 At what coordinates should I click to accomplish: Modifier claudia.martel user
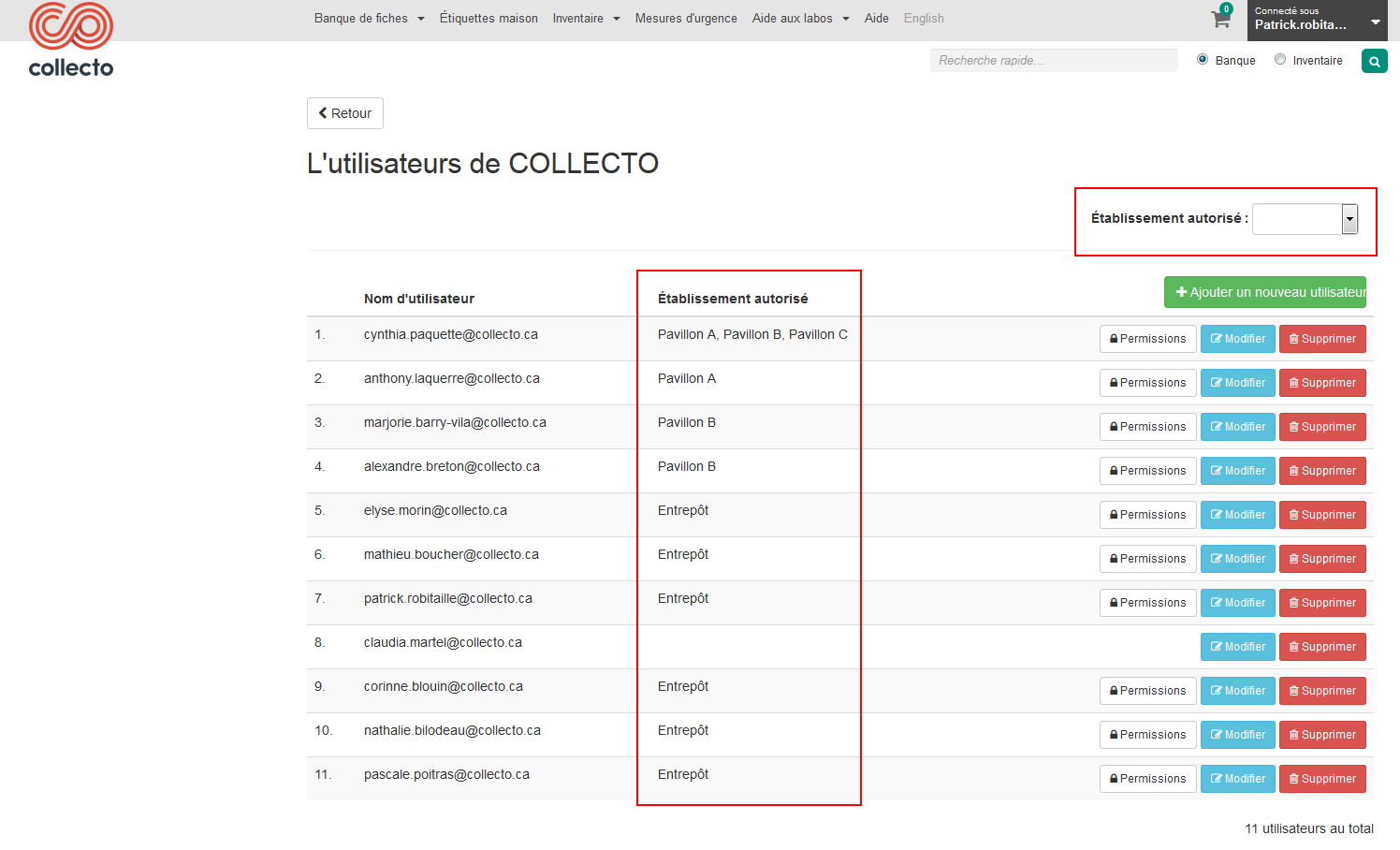click(1238, 647)
